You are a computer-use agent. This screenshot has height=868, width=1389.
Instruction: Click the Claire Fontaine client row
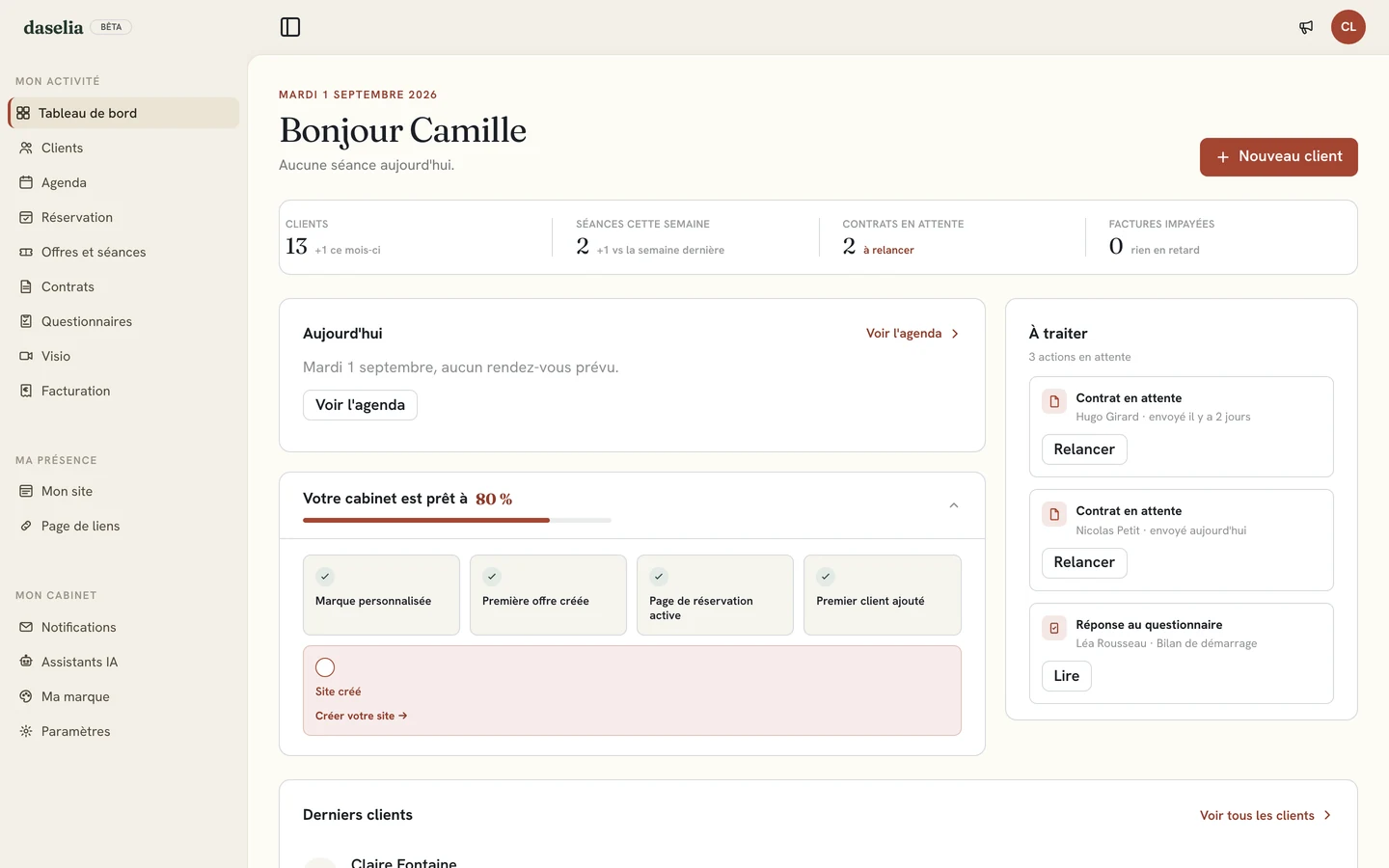click(x=818, y=861)
